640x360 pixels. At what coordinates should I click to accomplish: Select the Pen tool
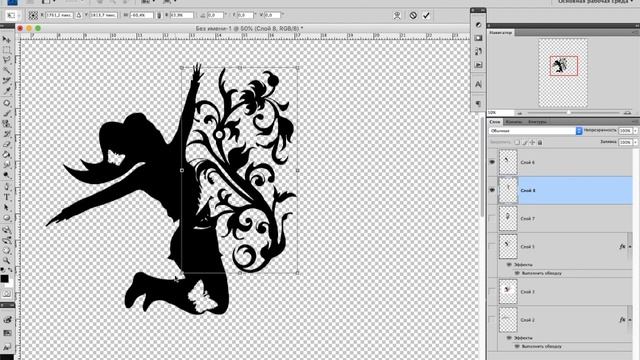click(x=6, y=187)
